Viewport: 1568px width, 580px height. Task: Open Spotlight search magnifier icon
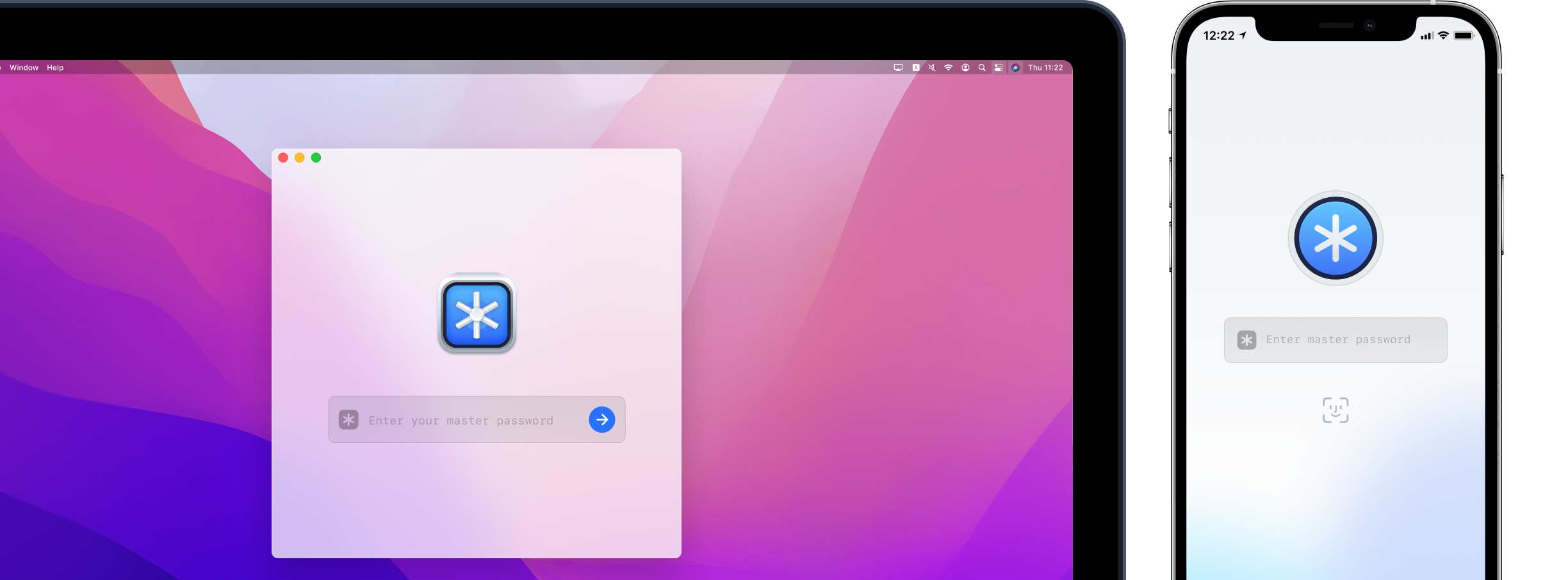982,68
